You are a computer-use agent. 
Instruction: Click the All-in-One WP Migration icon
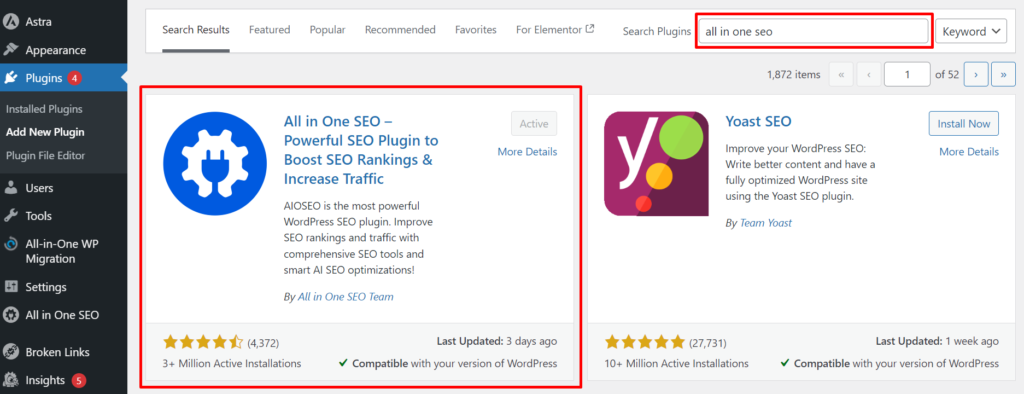click(10, 244)
